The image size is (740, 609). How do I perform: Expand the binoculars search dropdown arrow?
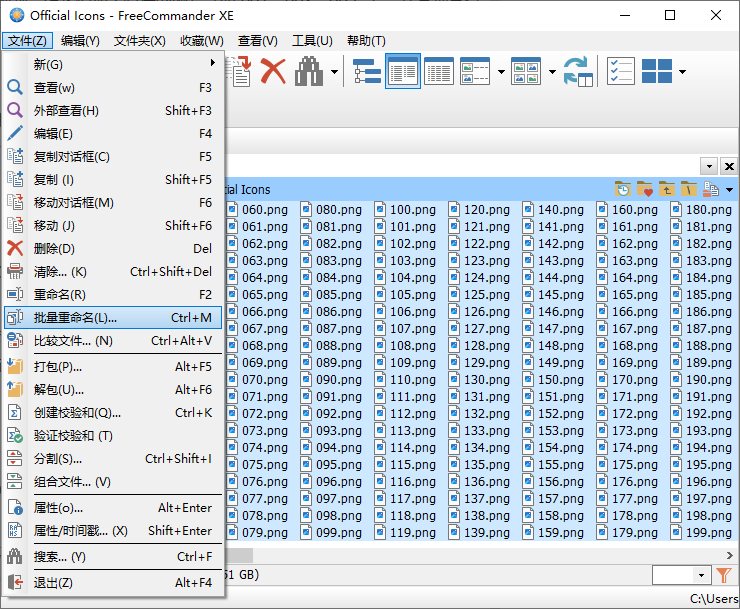click(x=334, y=72)
